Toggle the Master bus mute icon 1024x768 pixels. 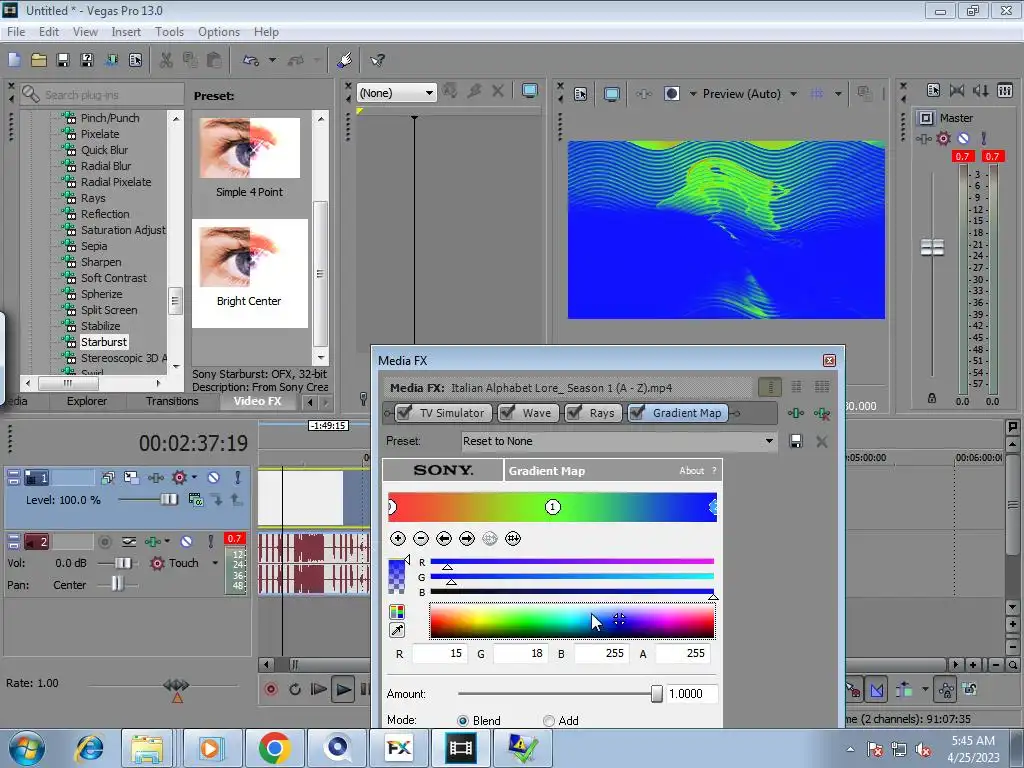pyautogui.click(x=963, y=138)
